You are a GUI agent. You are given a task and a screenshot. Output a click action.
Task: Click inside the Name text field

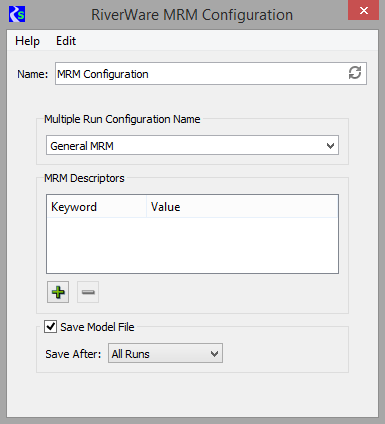(201, 74)
